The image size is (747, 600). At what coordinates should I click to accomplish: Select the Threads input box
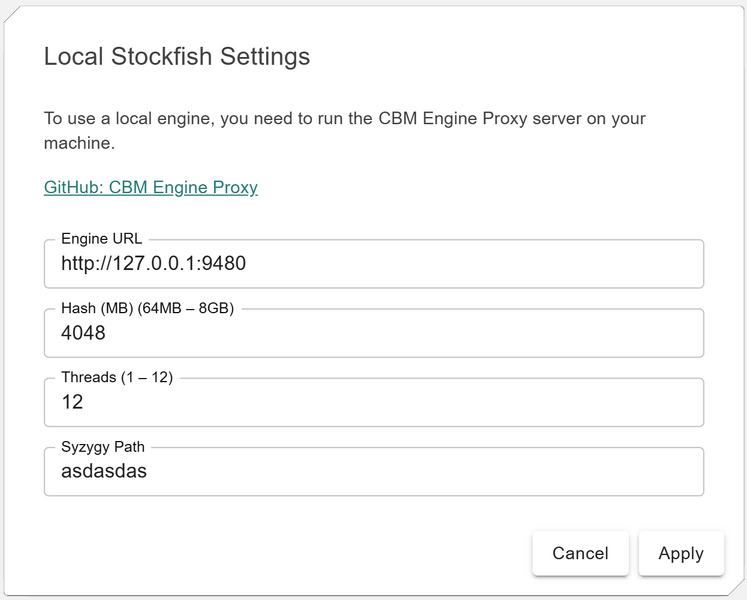click(x=373, y=402)
